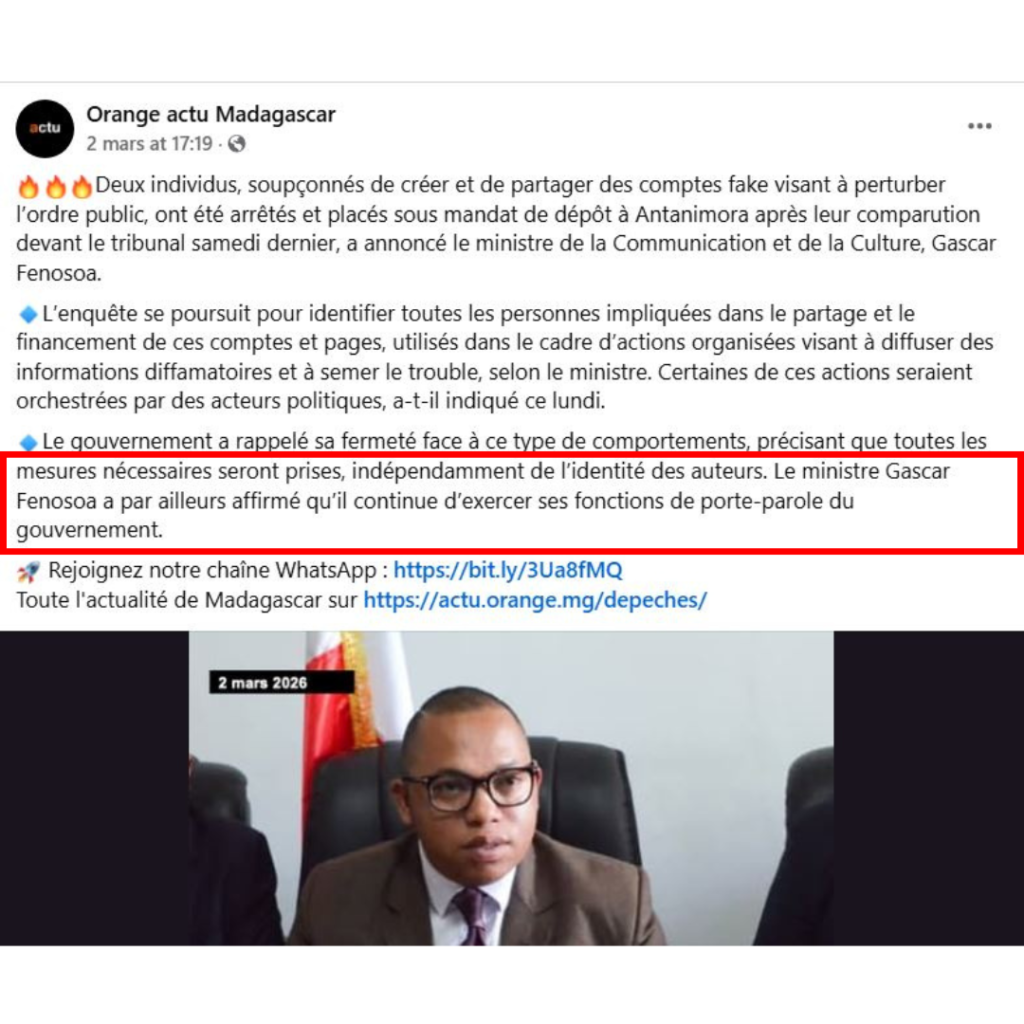Click the blue diamond before Le gouvernement
This screenshot has height=1024, width=1024.
pos(28,443)
